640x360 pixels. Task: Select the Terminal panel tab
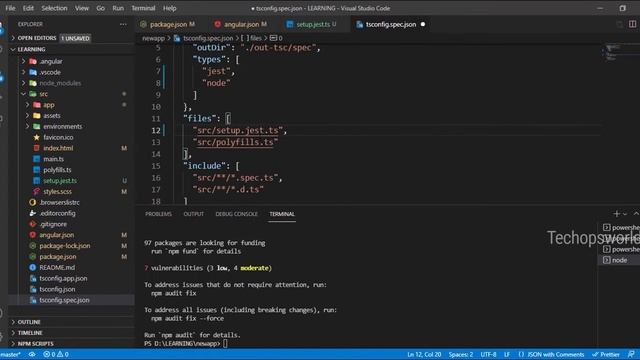[282, 214]
